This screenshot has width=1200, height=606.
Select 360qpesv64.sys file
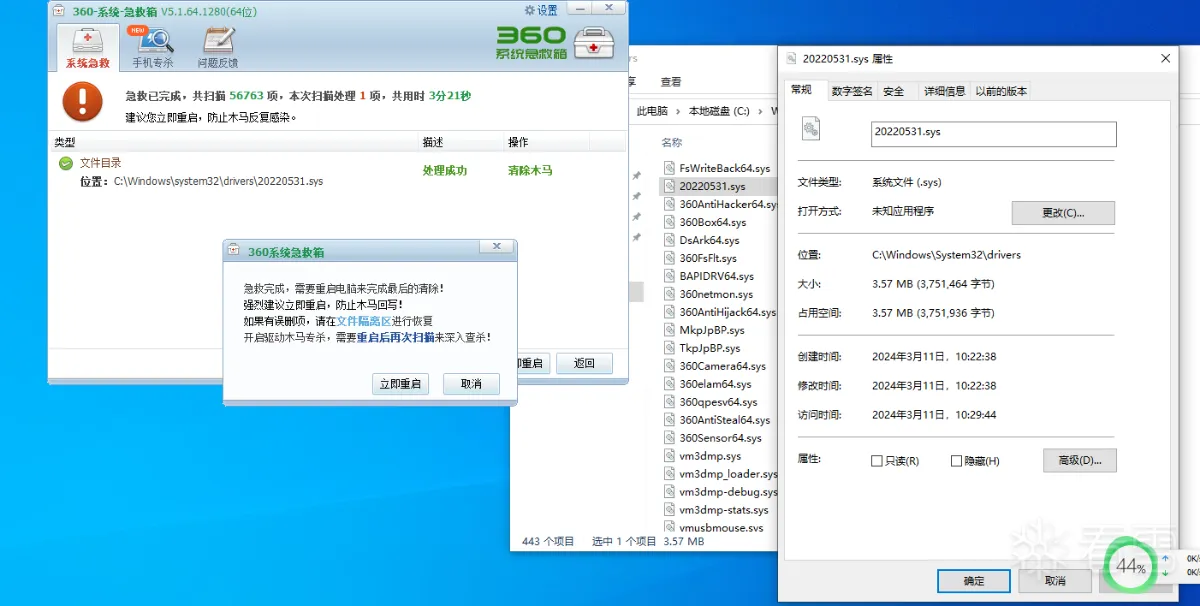click(x=710, y=402)
